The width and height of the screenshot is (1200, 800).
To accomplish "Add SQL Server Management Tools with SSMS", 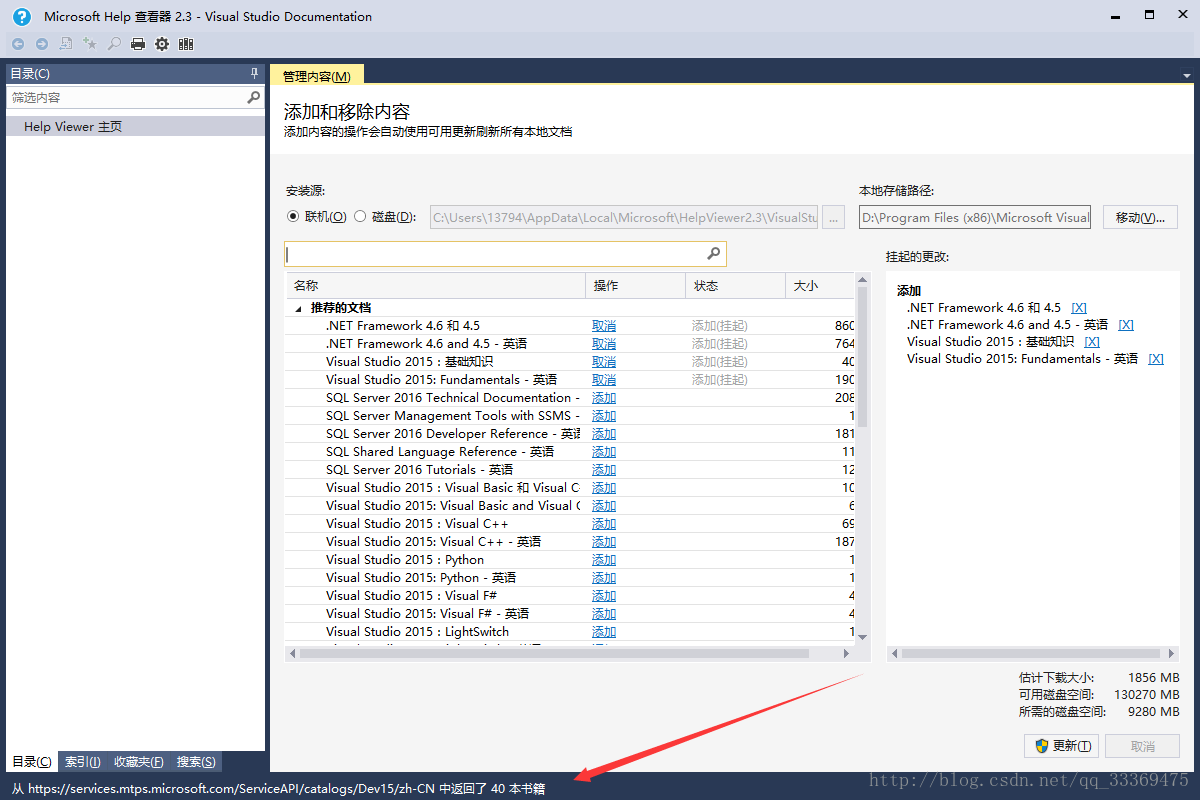I will point(604,416).
